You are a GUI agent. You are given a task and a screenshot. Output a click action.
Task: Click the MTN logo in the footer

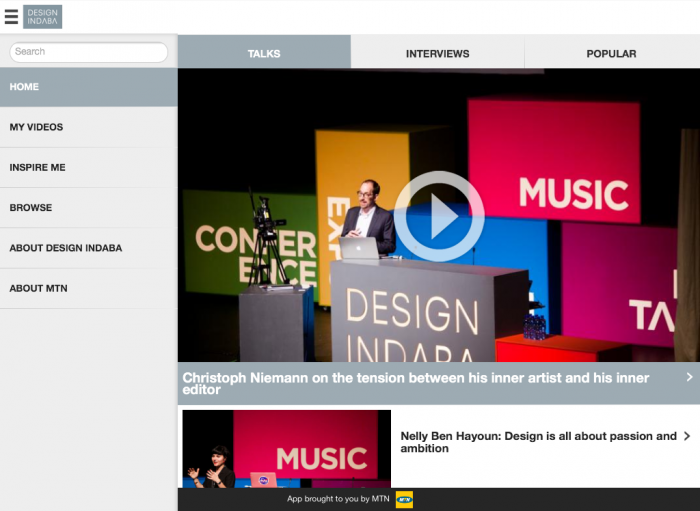coord(404,499)
